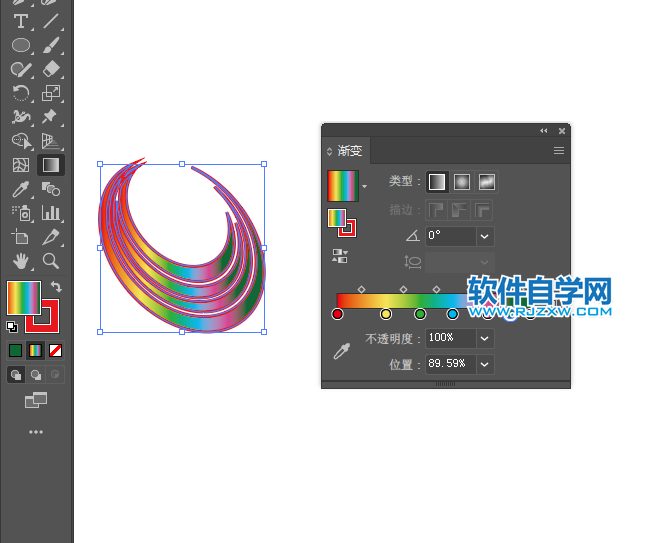Change screen mode
This screenshot has height=543, width=660.
pyautogui.click(x=36, y=400)
